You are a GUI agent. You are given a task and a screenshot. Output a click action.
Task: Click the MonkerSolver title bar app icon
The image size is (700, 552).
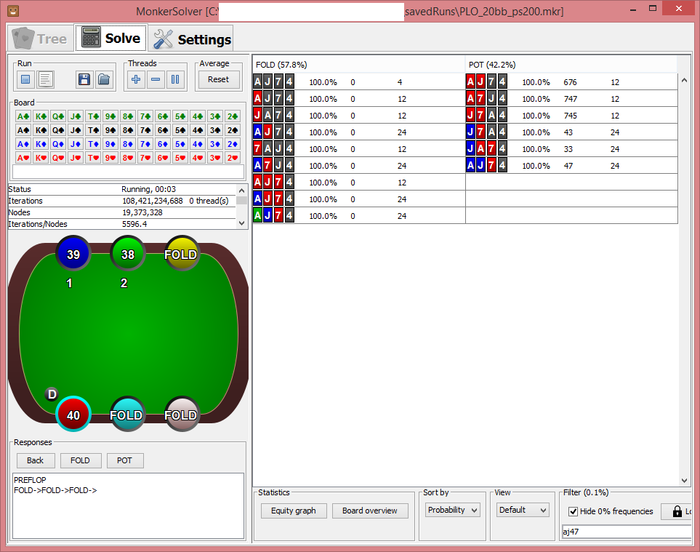pos(13,10)
